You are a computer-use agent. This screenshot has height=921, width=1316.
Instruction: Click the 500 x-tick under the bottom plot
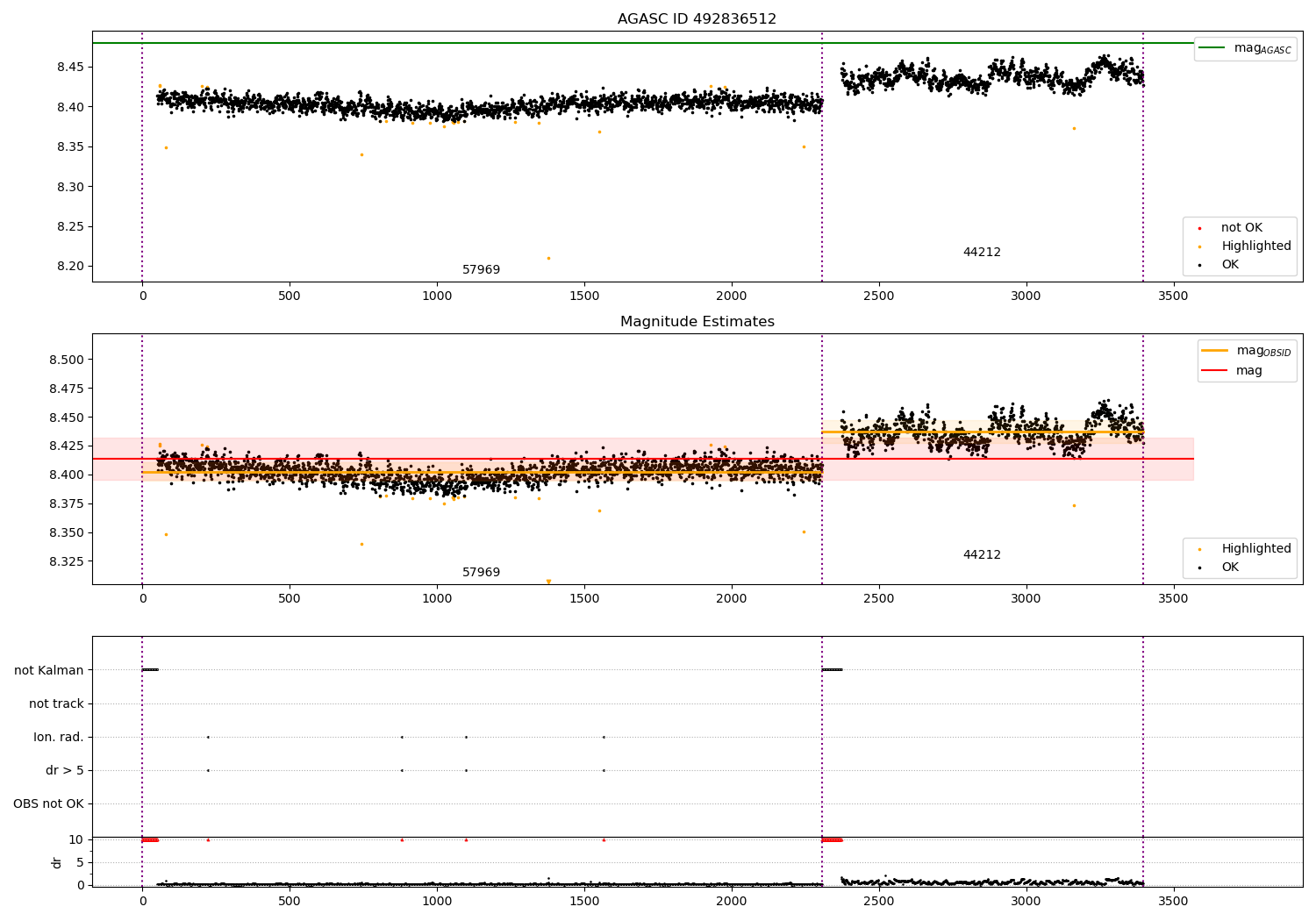tap(290, 902)
